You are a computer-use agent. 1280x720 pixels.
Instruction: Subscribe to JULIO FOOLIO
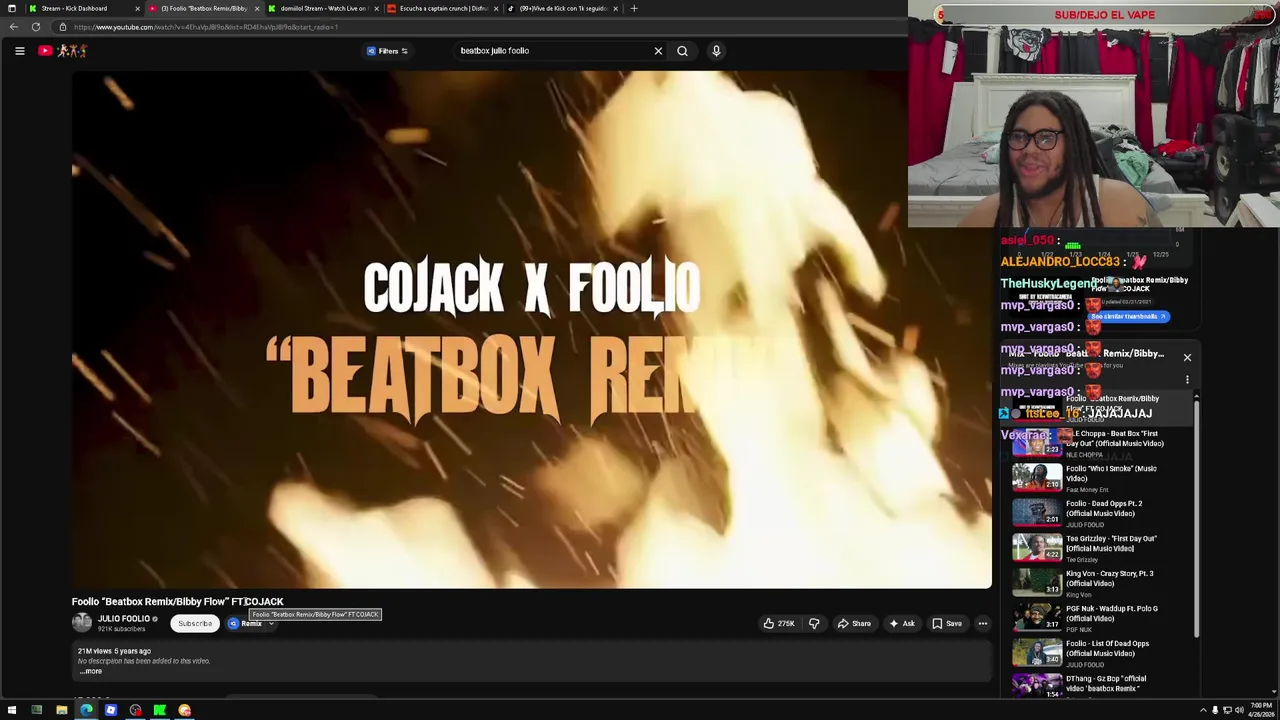click(x=195, y=623)
